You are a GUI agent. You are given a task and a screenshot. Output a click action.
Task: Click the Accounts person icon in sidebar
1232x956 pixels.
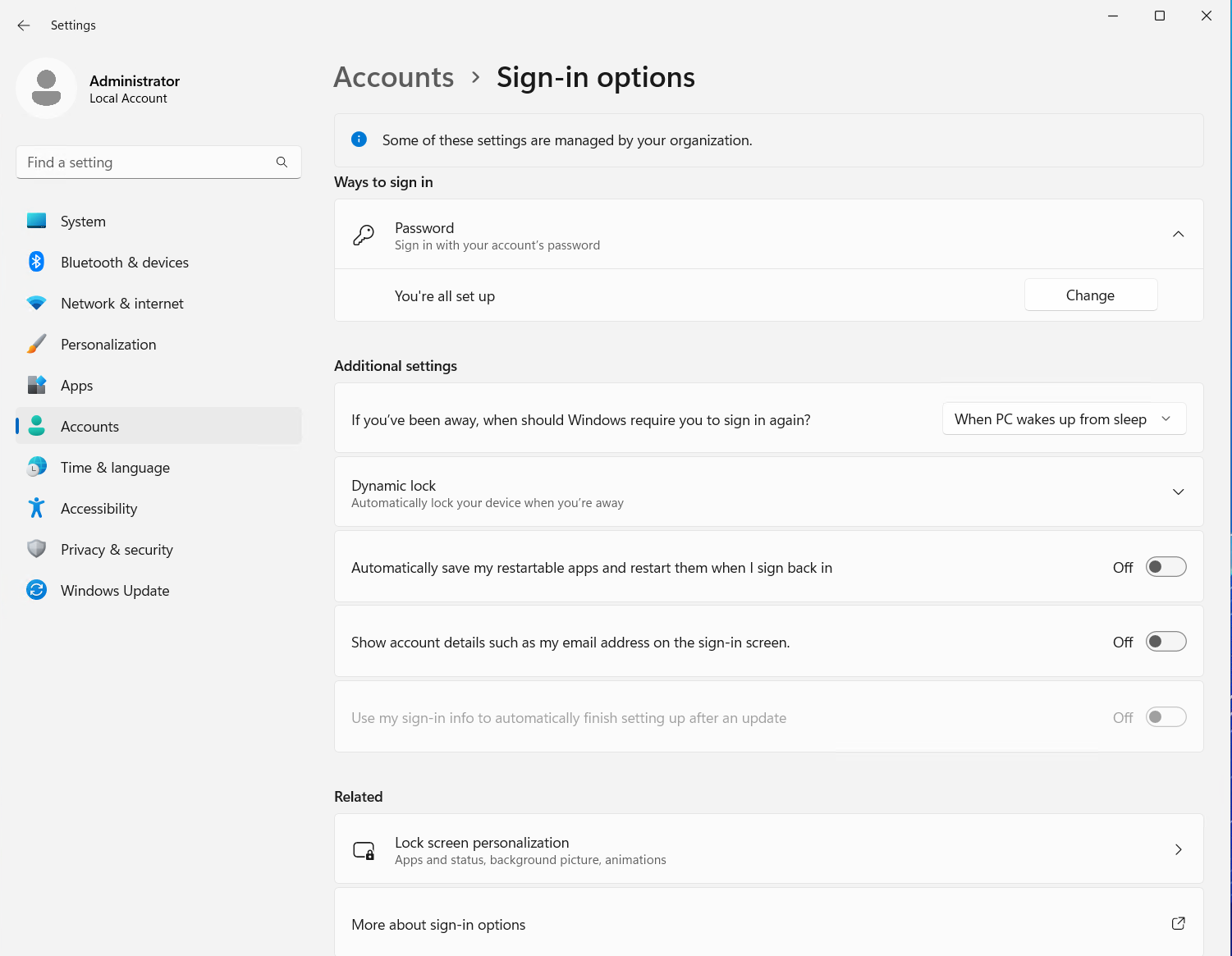coord(36,426)
